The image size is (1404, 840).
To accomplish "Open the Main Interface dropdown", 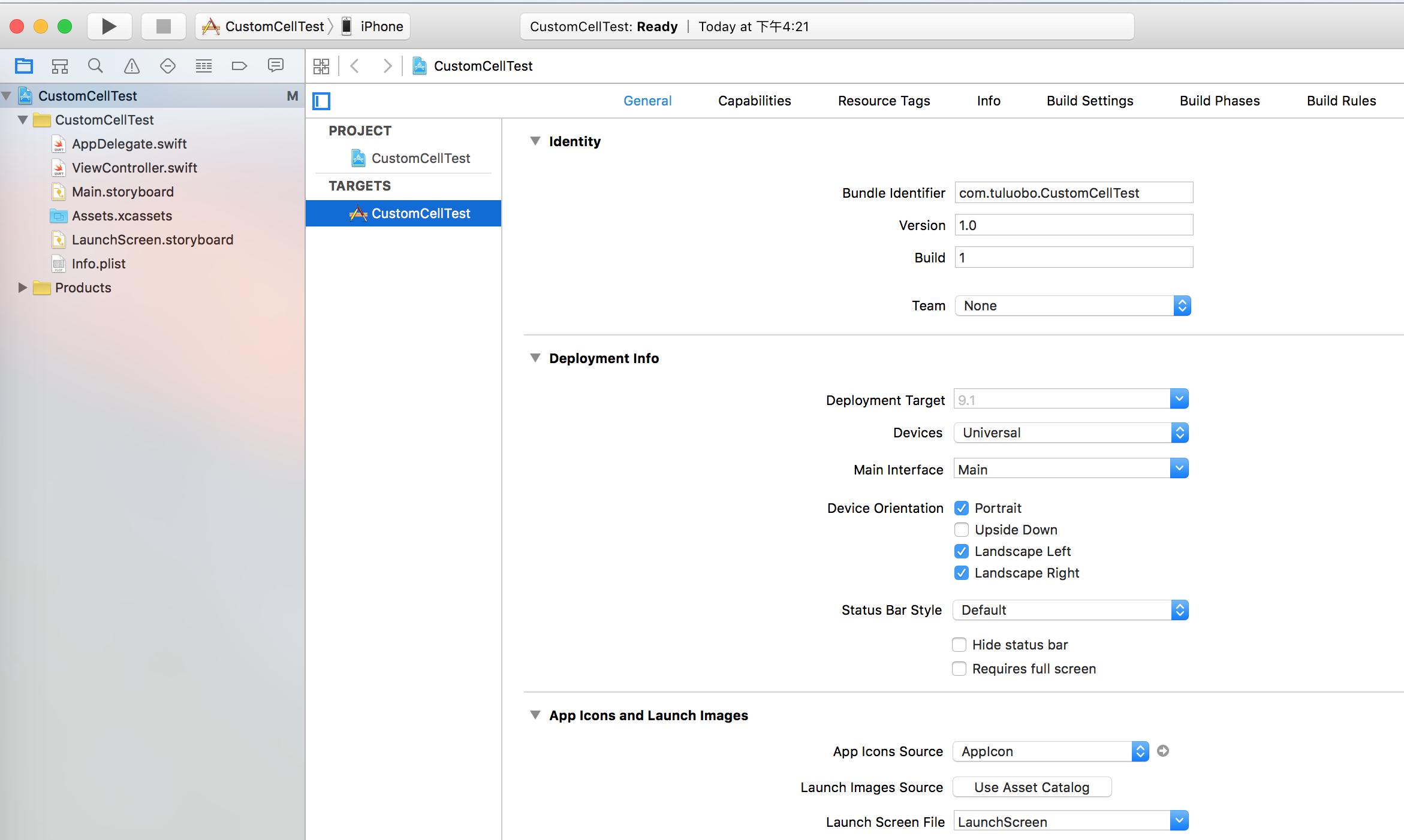I will coord(1179,469).
